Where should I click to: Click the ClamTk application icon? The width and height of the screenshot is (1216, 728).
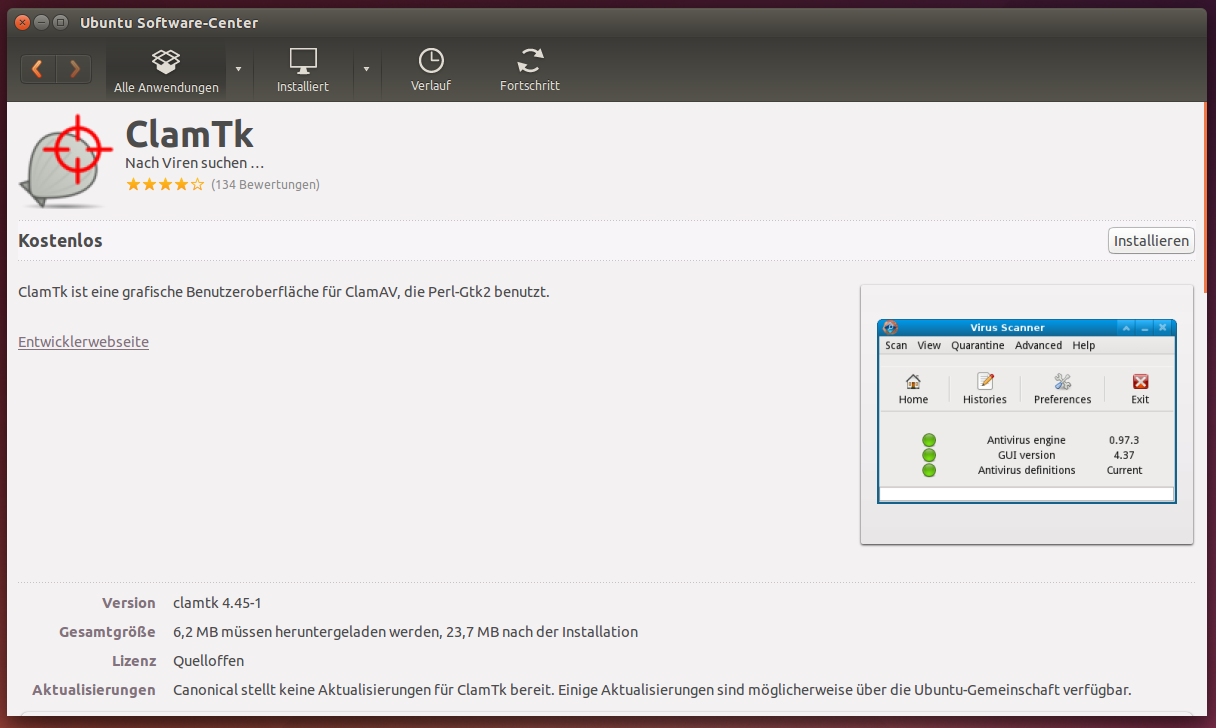pos(66,163)
